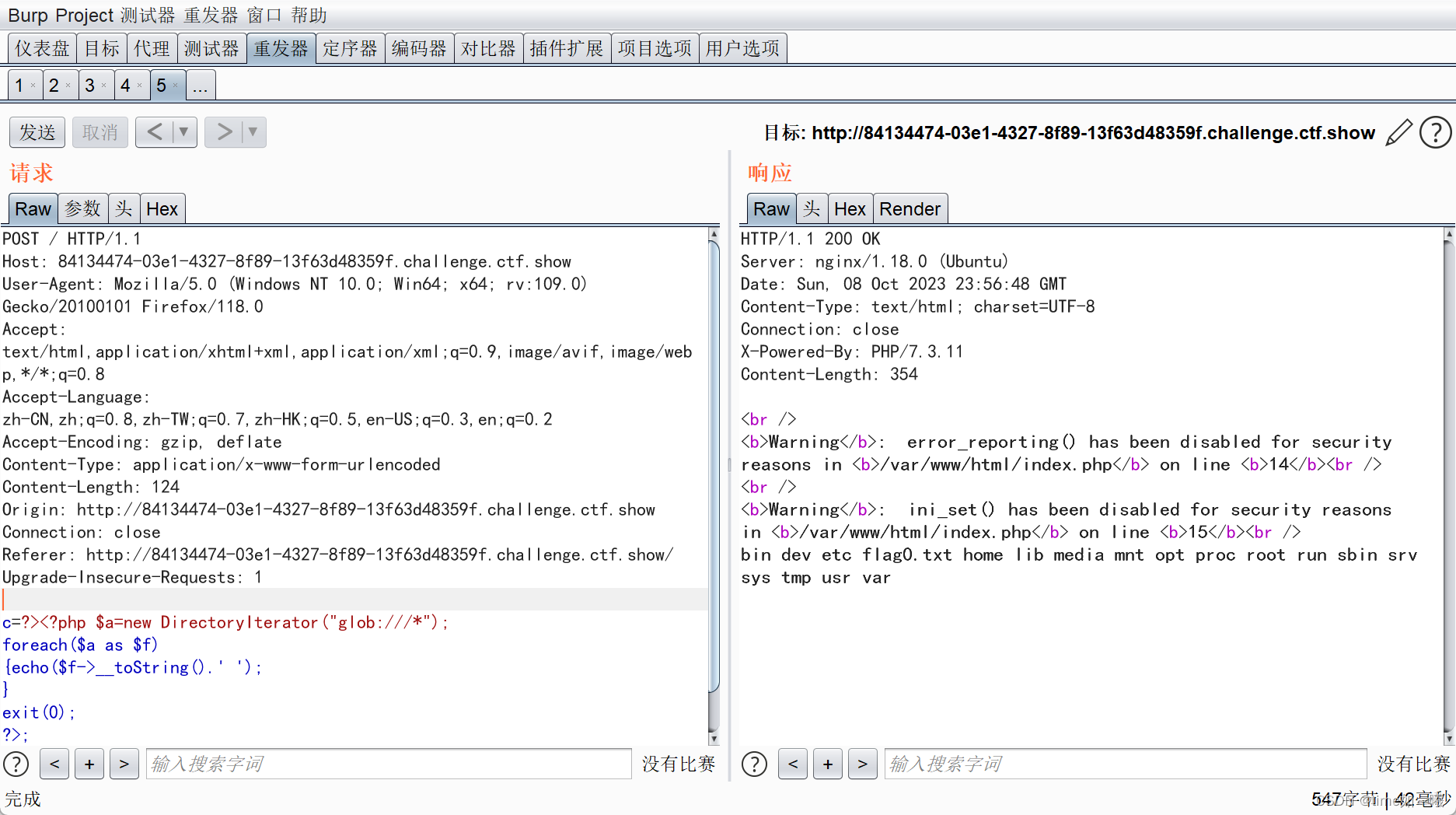The height and width of the screenshot is (815, 1456).
Task: Open forward history dropdown arrow
Action: coord(253,132)
